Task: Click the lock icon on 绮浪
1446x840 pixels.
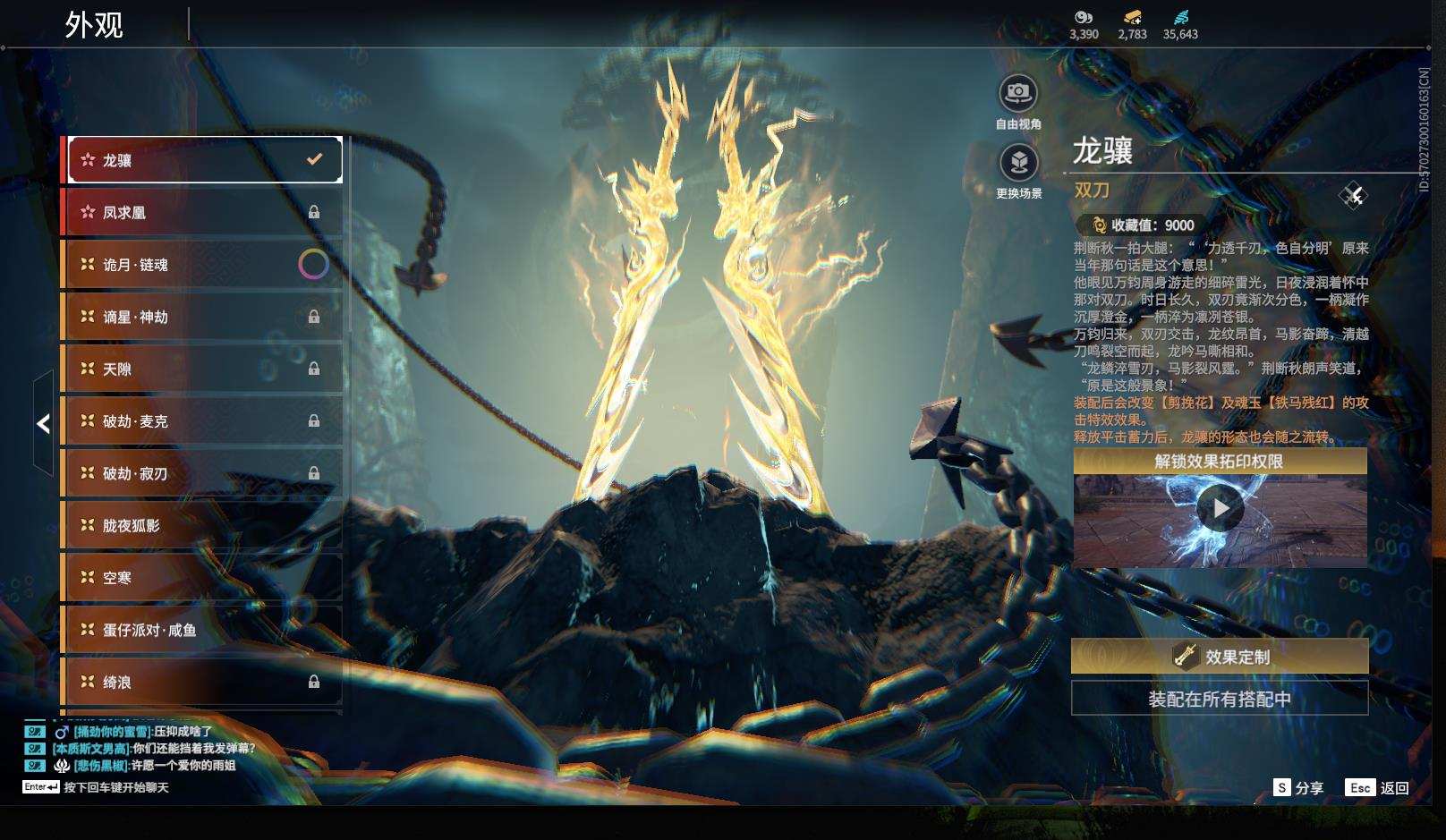Action: point(314,682)
